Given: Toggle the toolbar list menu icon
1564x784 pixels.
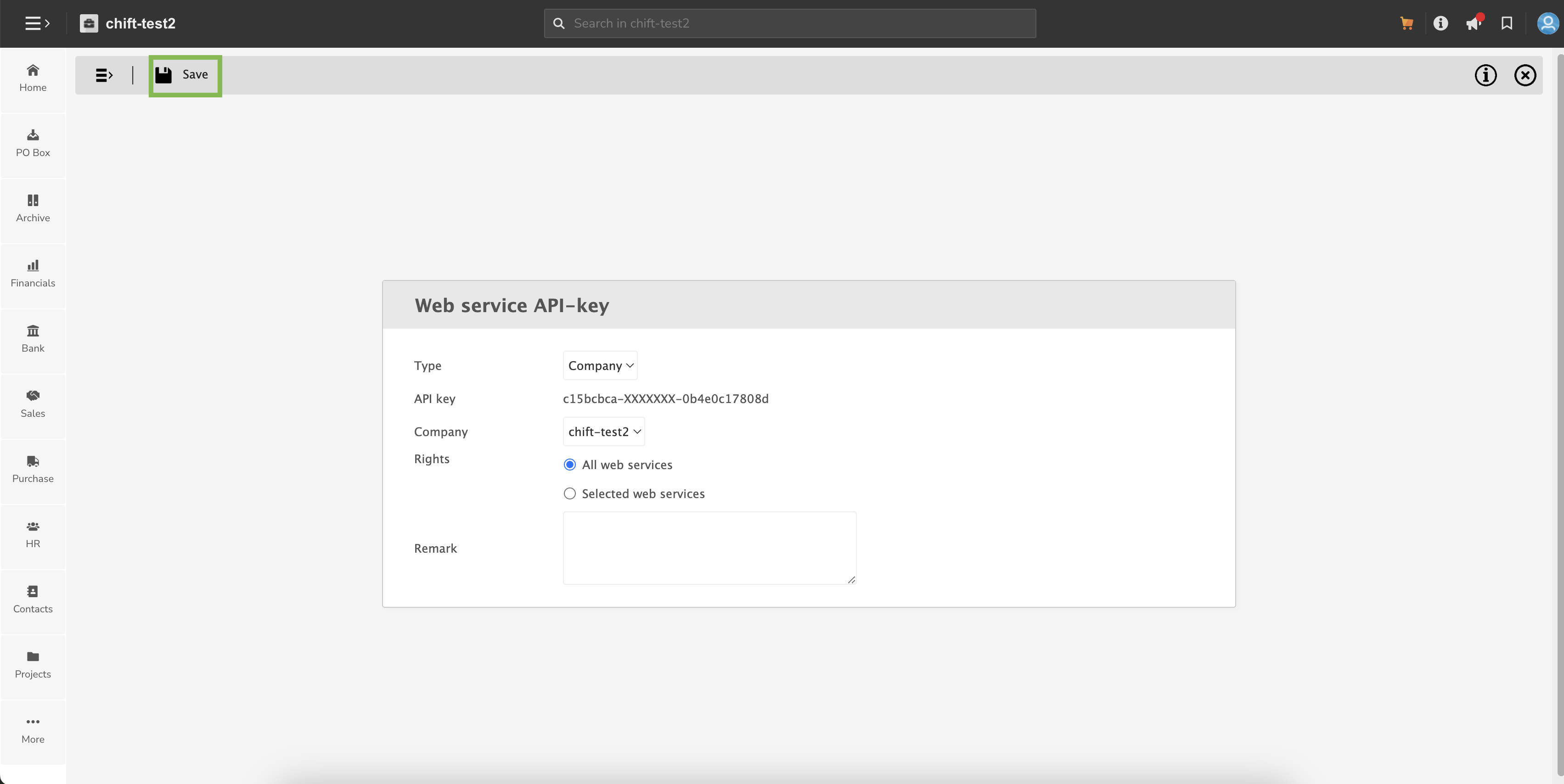Looking at the screenshot, I should point(104,75).
